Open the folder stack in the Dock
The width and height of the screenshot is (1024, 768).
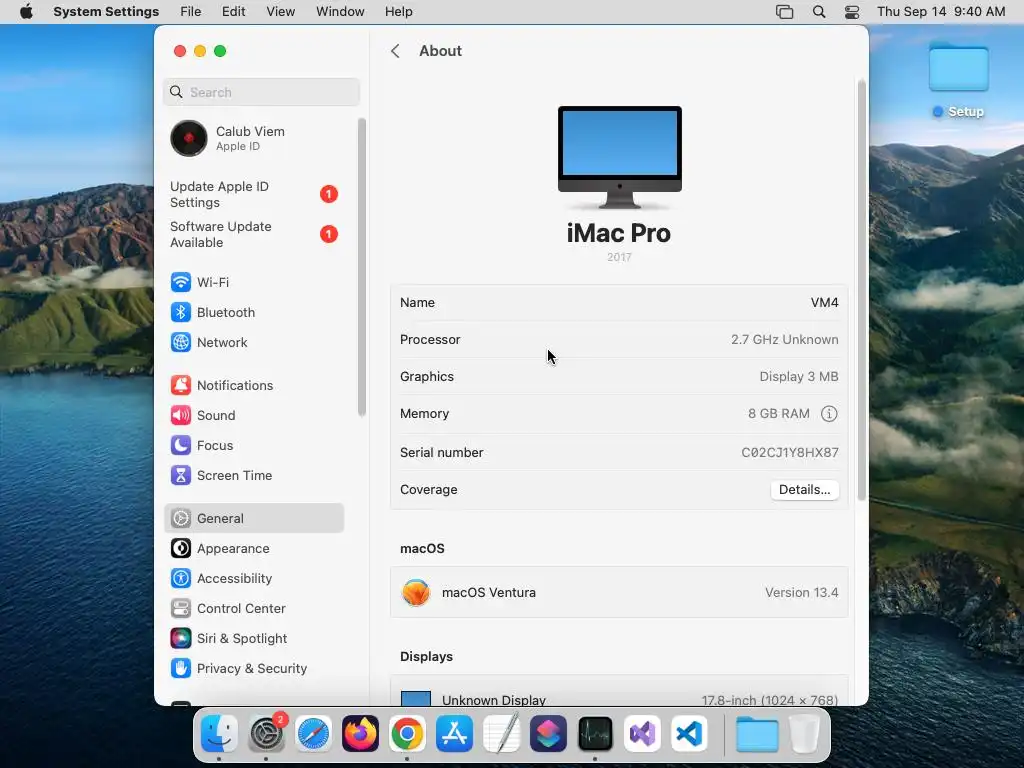(x=757, y=733)
